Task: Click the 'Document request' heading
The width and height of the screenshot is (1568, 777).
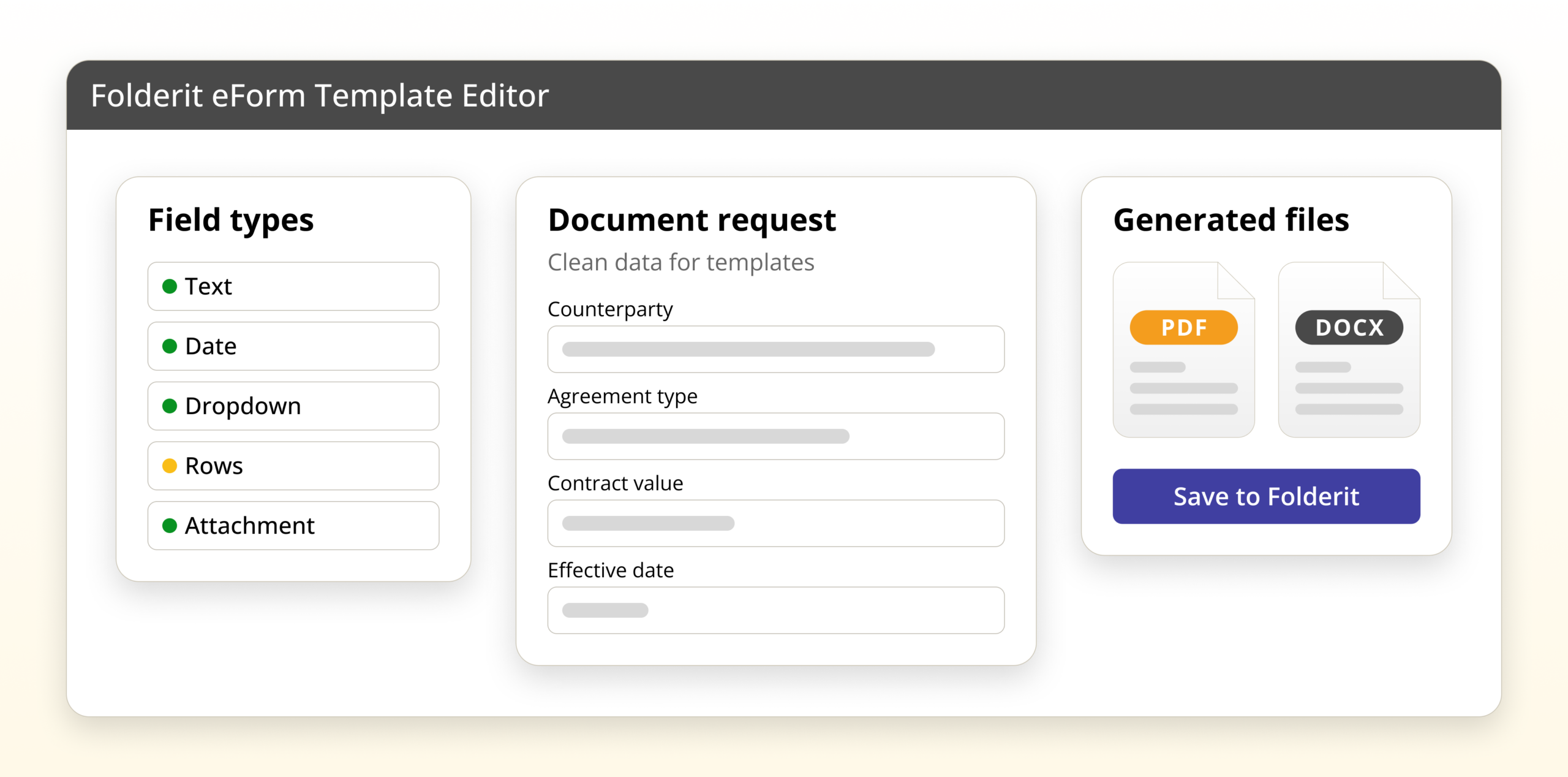Action: tap(692, 220)
